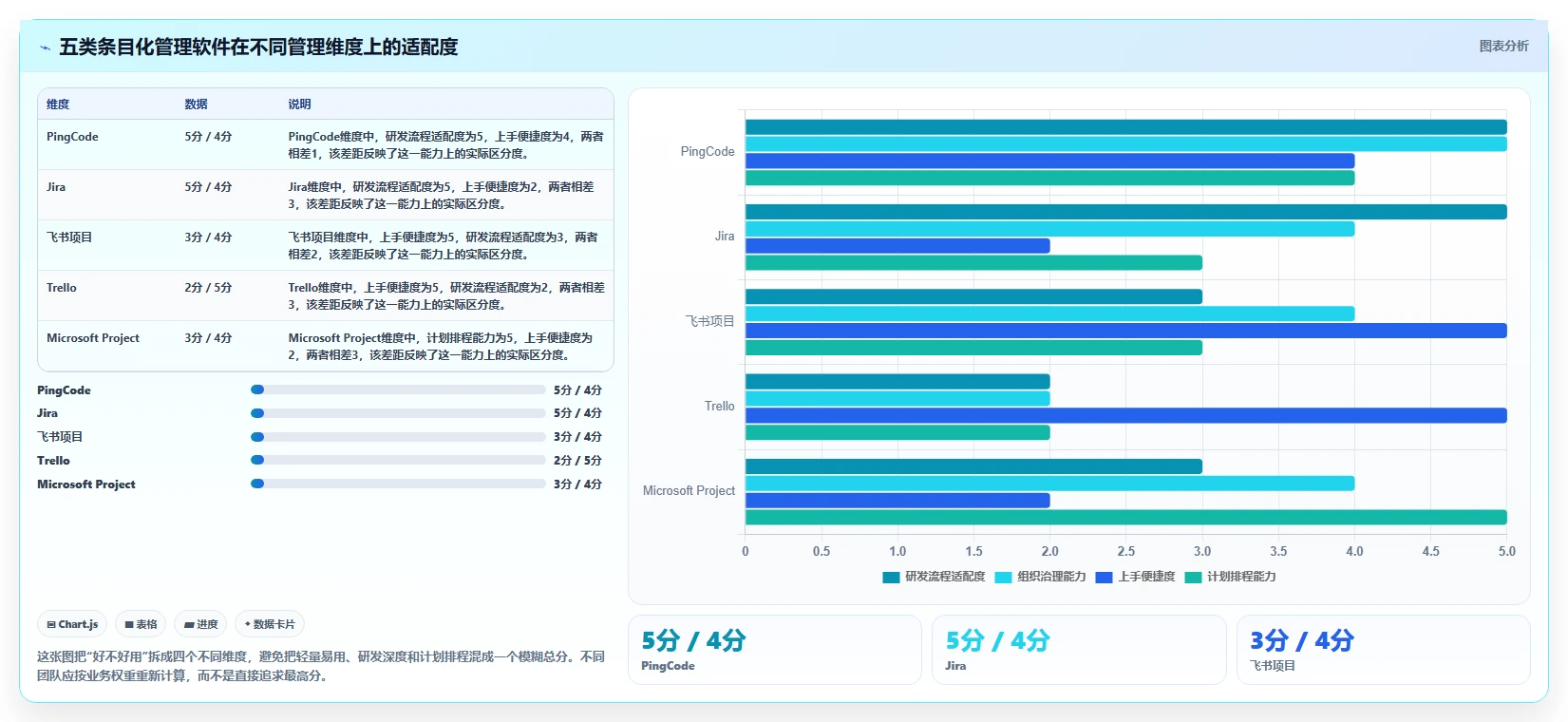Viewport: 1568px width, 722px height.
Task: Select the Microsoft Project cell in table
Action: click(x=93, y=338)
